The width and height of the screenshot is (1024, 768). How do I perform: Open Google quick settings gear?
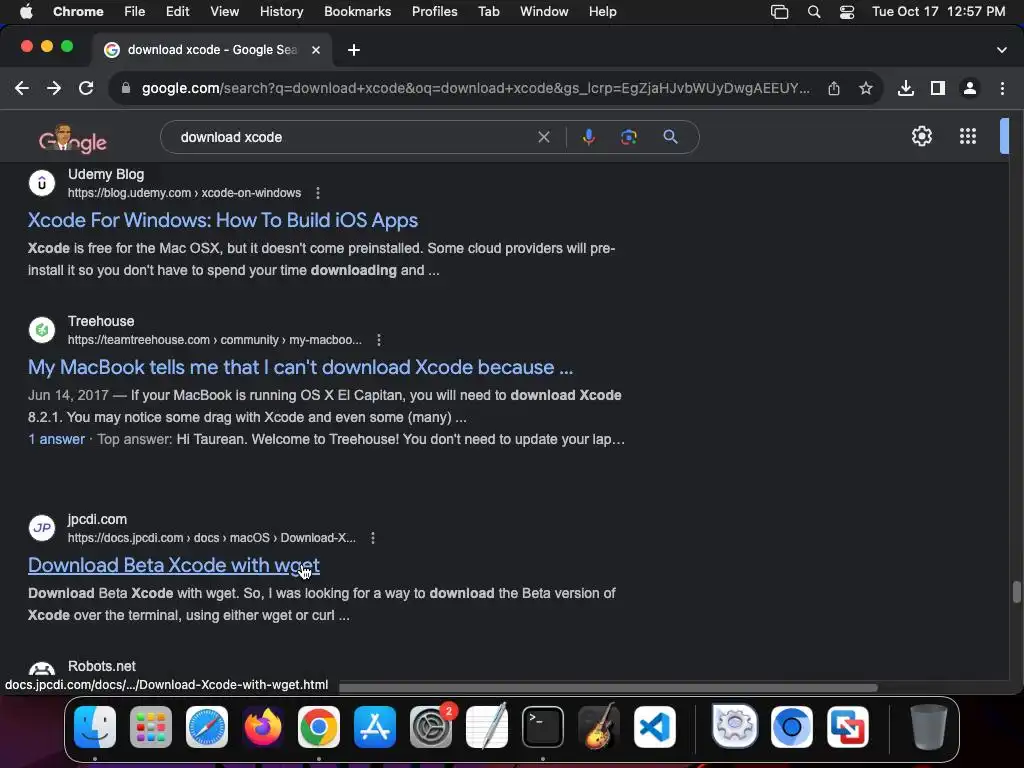click(x=921, y=136)
